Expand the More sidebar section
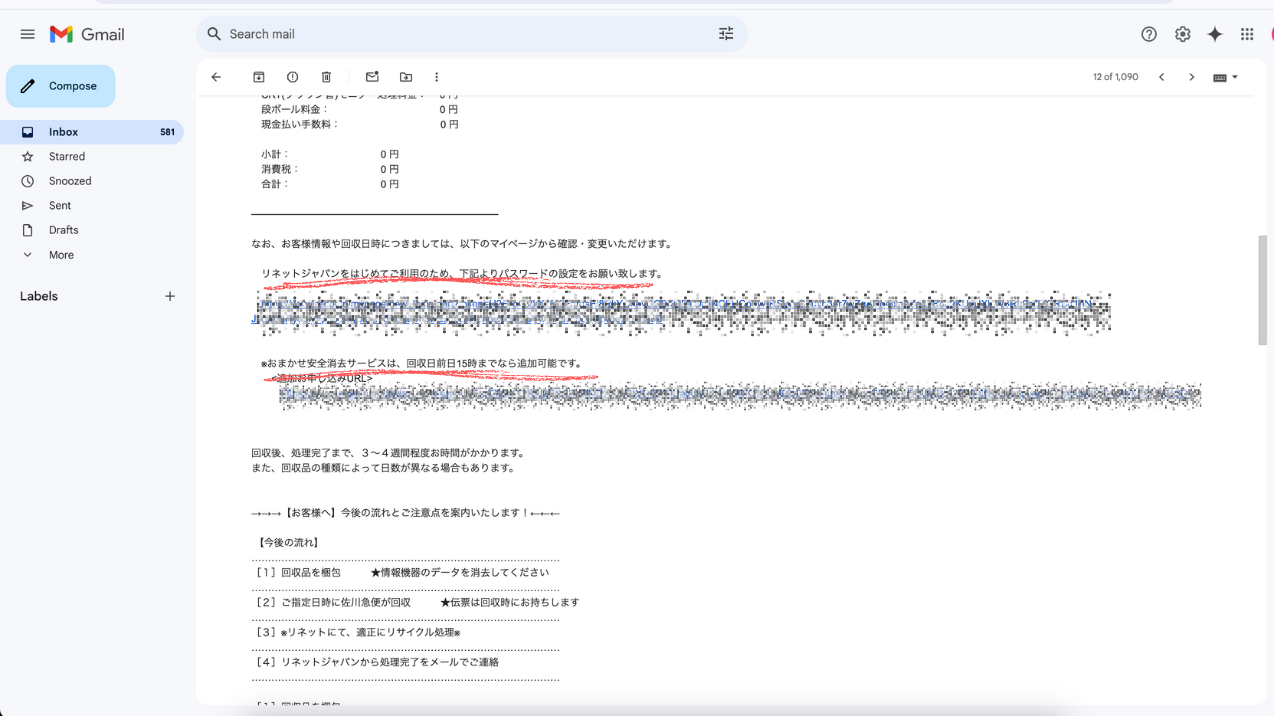1280x720 pixels. (61, 255)
